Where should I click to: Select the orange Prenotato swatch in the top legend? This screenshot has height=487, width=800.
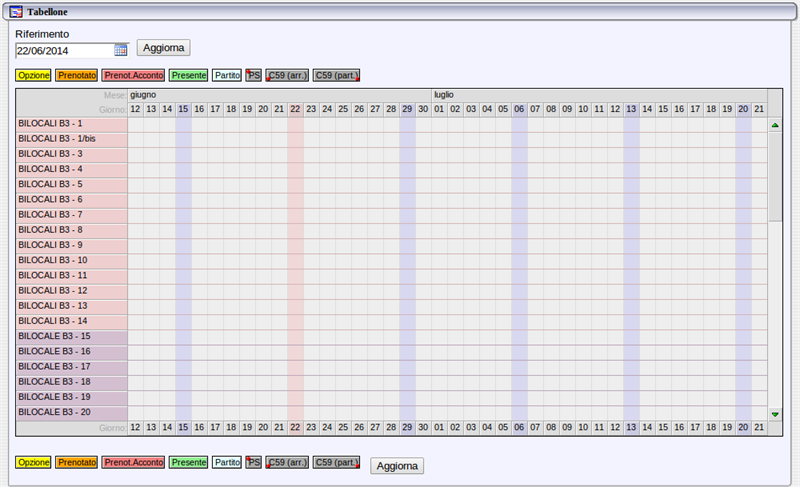pyautogui.click(x=76, y=75)
